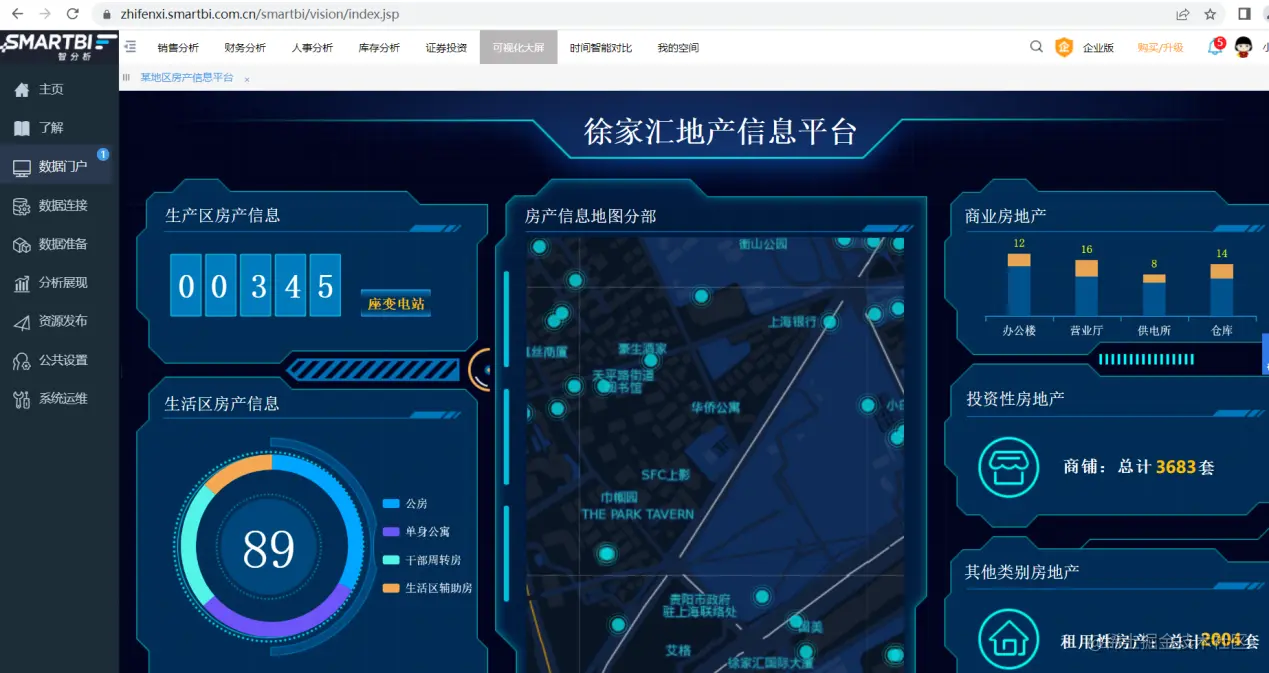
Task: Open the 时间智能对比 tab
Action: coord(600,46)
